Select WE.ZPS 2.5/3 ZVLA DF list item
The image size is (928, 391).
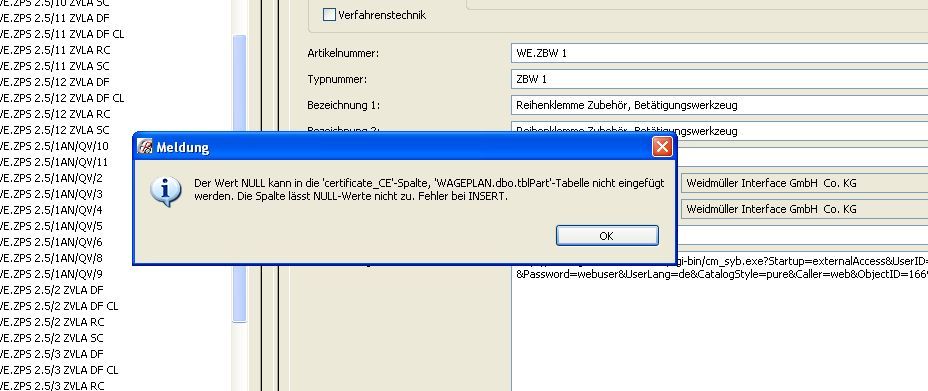click(52, 354)
